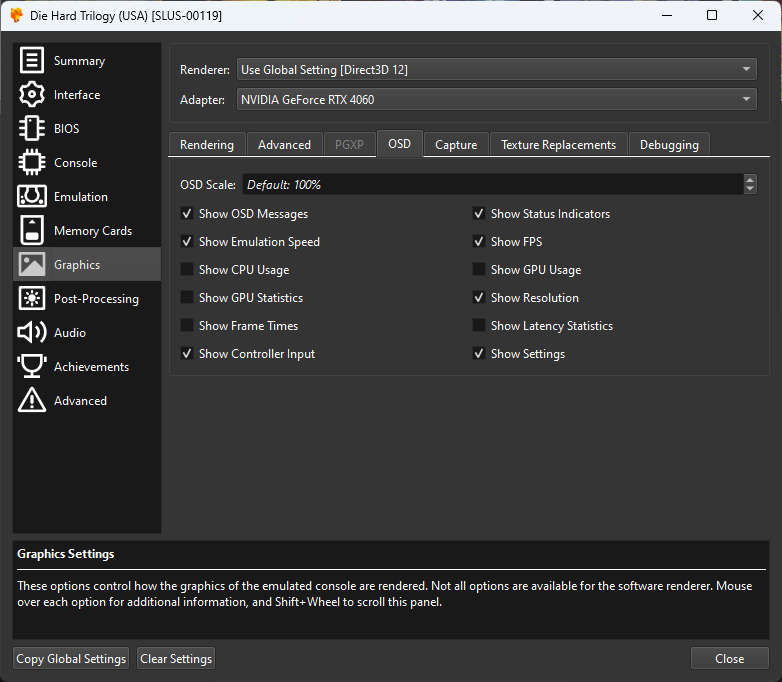The height and width of the screenshot is (682, 782).
Task: Select the Emulation icon in sidebar
Action: (x=32, y=197)
